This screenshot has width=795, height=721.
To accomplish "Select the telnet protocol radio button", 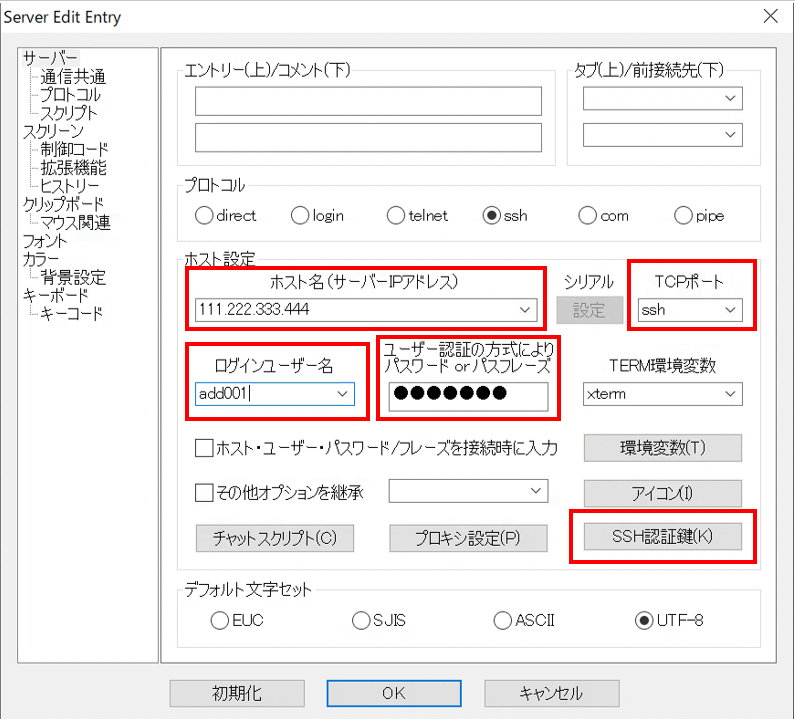I will 395,215.
